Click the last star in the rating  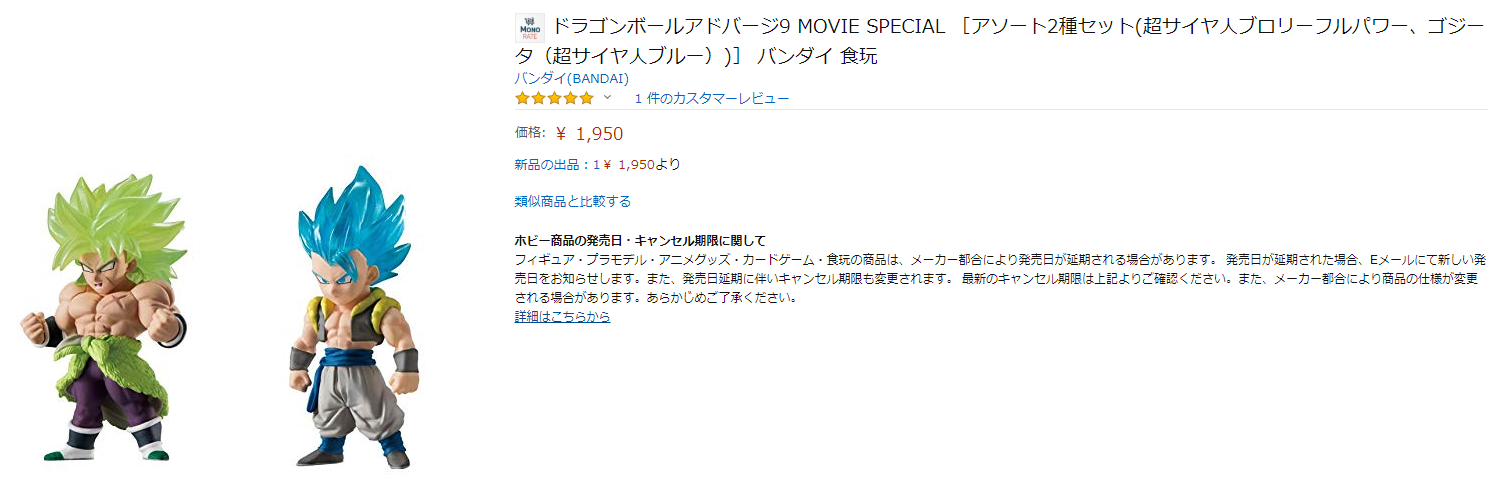click(x=586, y=98)
